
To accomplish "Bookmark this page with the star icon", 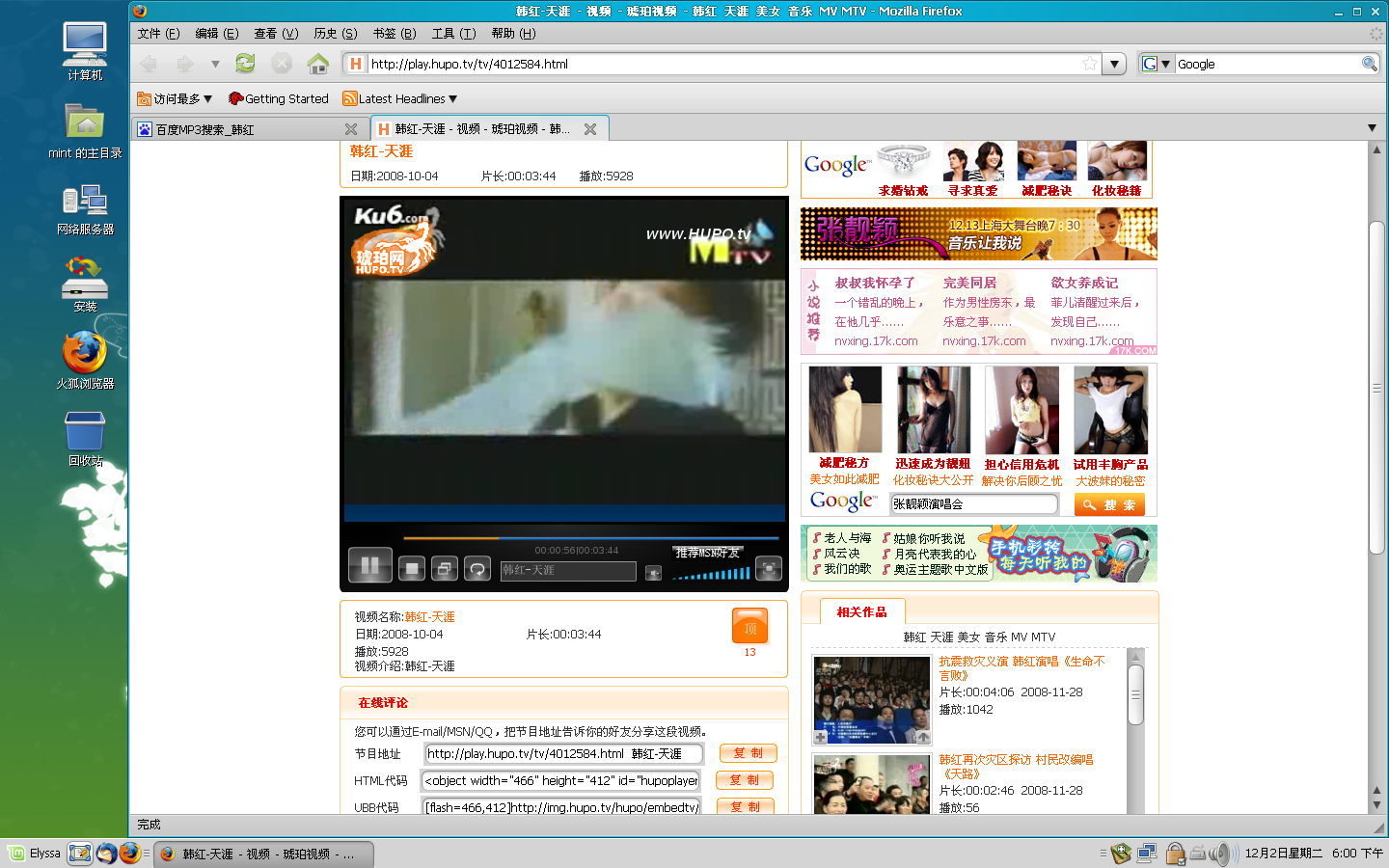I will (1090, 64).
